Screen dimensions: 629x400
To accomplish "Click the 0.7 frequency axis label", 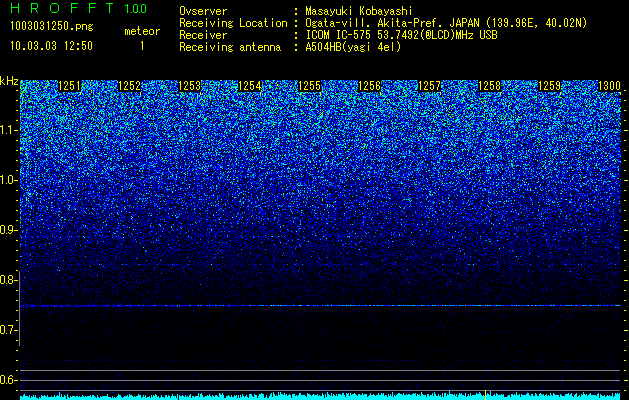I will click(9, 330).
